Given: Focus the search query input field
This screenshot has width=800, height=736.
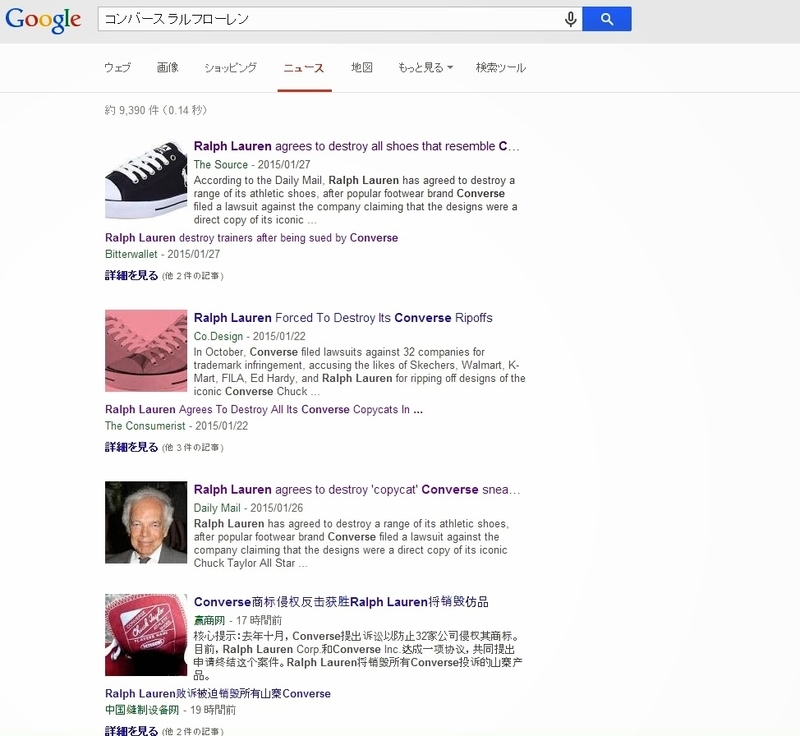Looking at the screenshot, I should 332,19.
